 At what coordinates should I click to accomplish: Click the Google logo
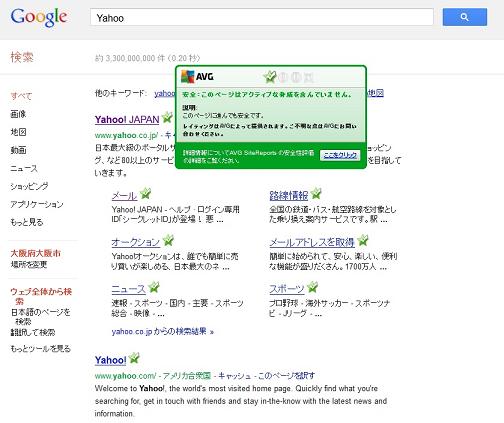pyautogui.click(x=39, y=17)
